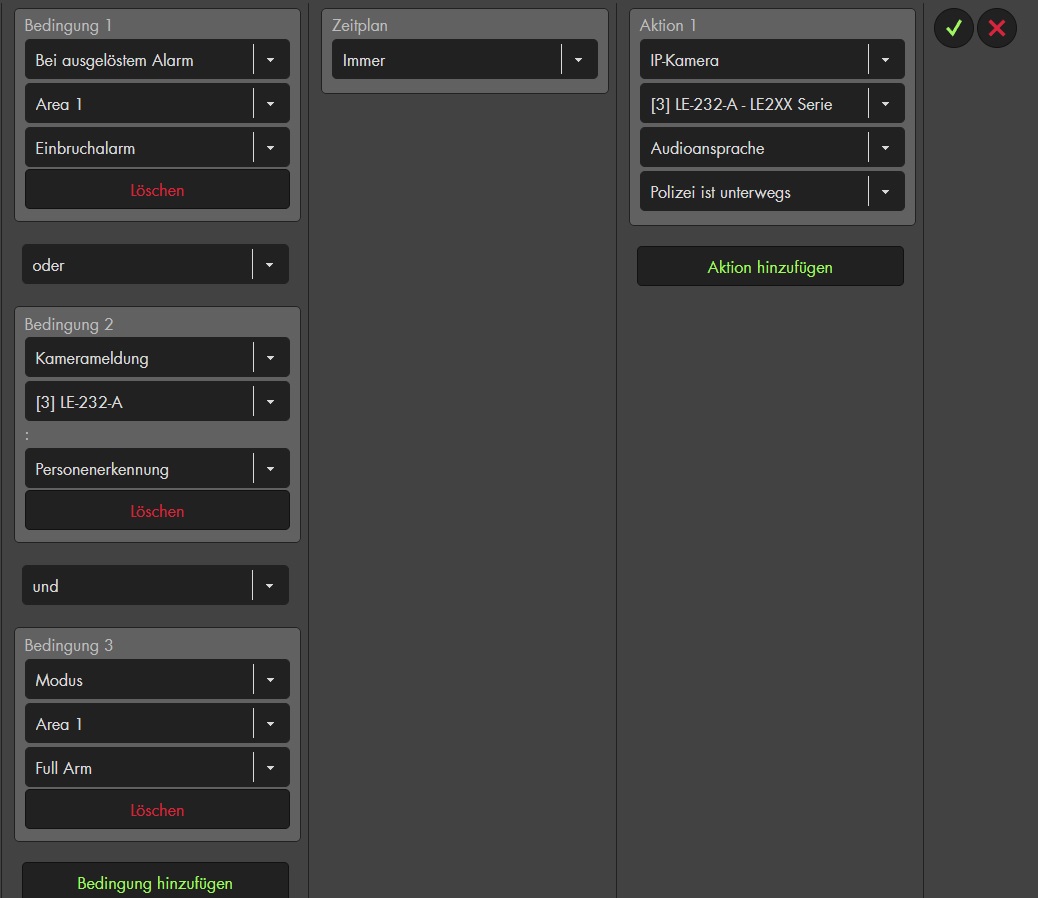Screen dimensions: 1038x898
Task: Open the Full Arm mode dropdown
Action: tap(157, 768)
